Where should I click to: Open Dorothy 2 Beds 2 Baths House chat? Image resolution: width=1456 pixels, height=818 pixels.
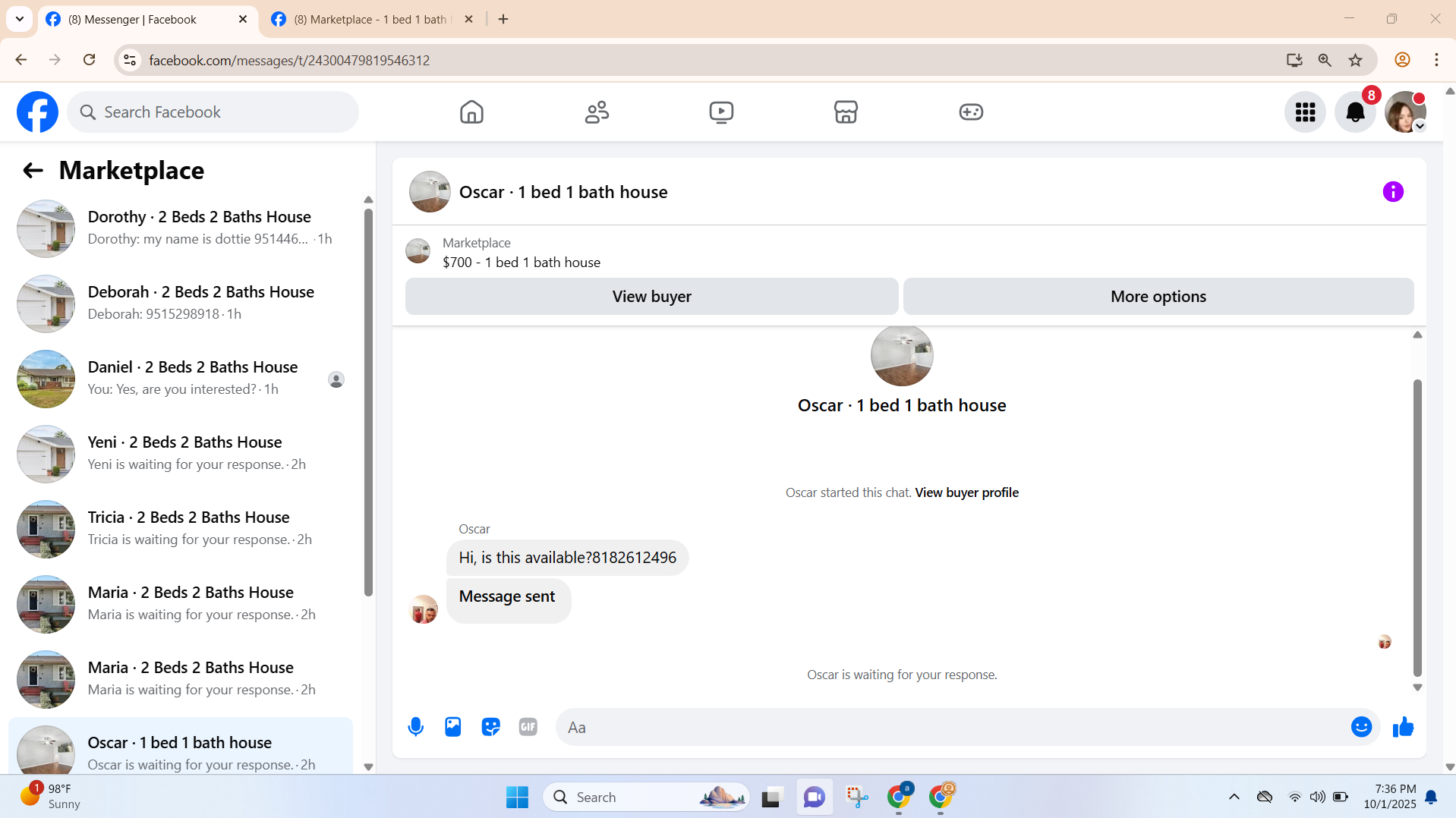181,228
